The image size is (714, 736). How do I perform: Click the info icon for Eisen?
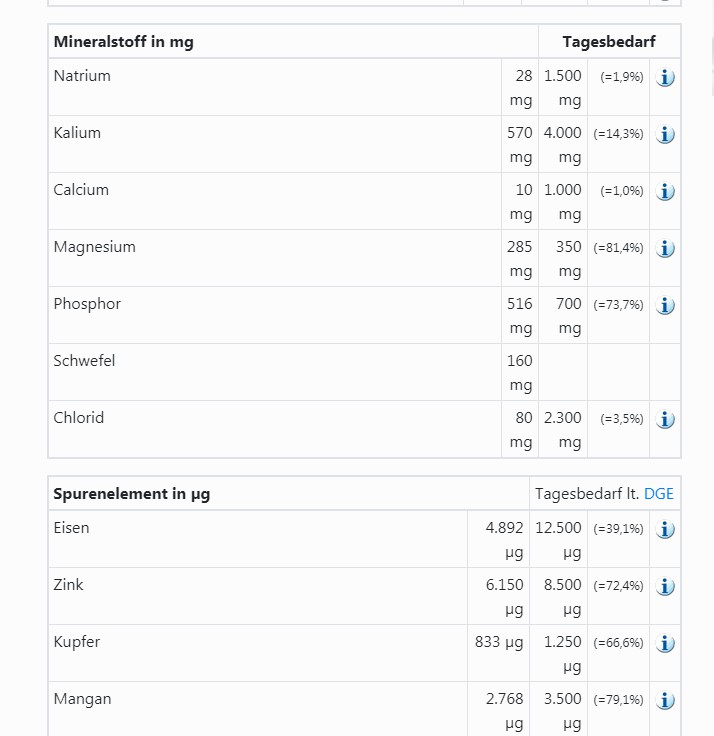(665, 529)
